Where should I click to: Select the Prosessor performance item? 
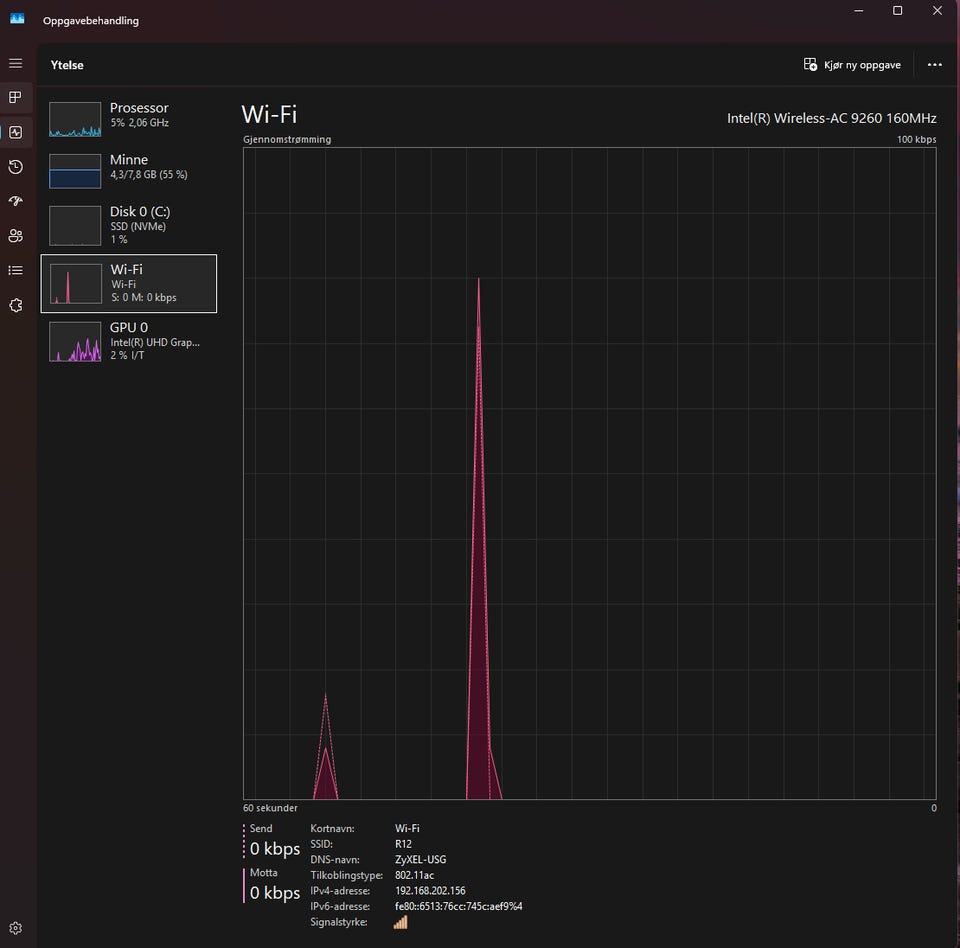[129, 119]
